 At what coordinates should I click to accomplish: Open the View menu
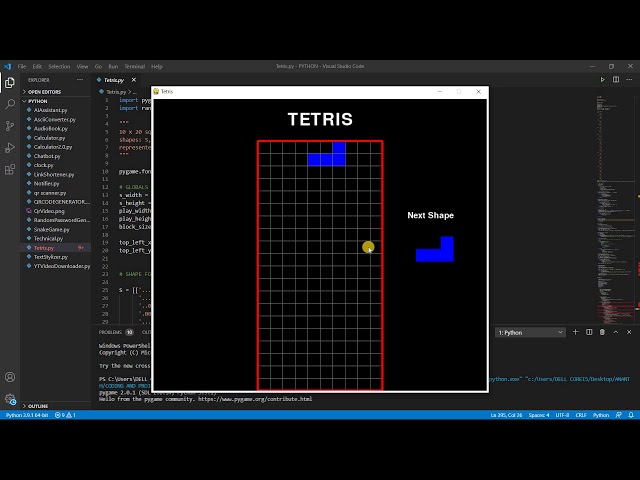[x=82, y=66]
